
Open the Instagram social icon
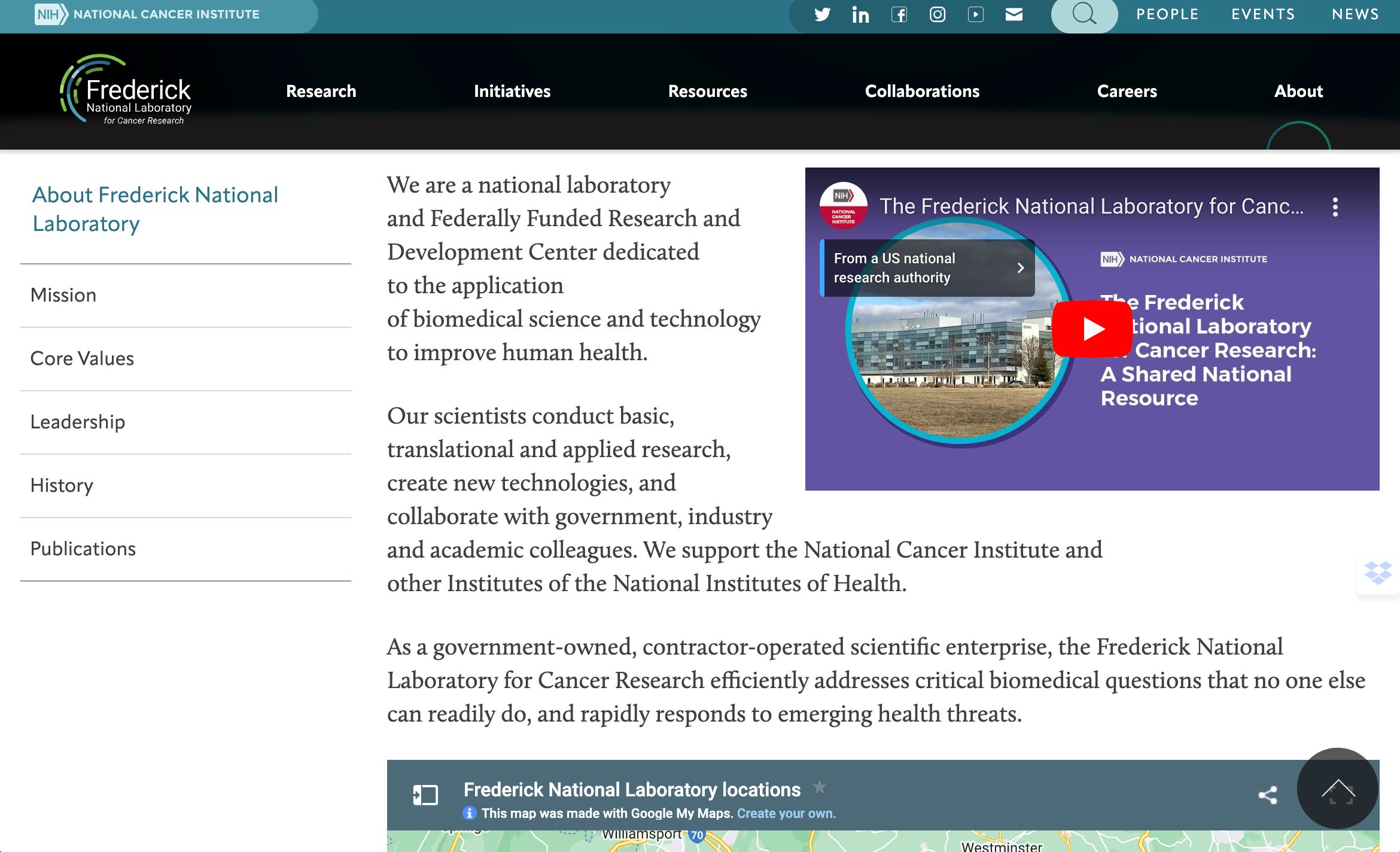click(x=938, y=14)
